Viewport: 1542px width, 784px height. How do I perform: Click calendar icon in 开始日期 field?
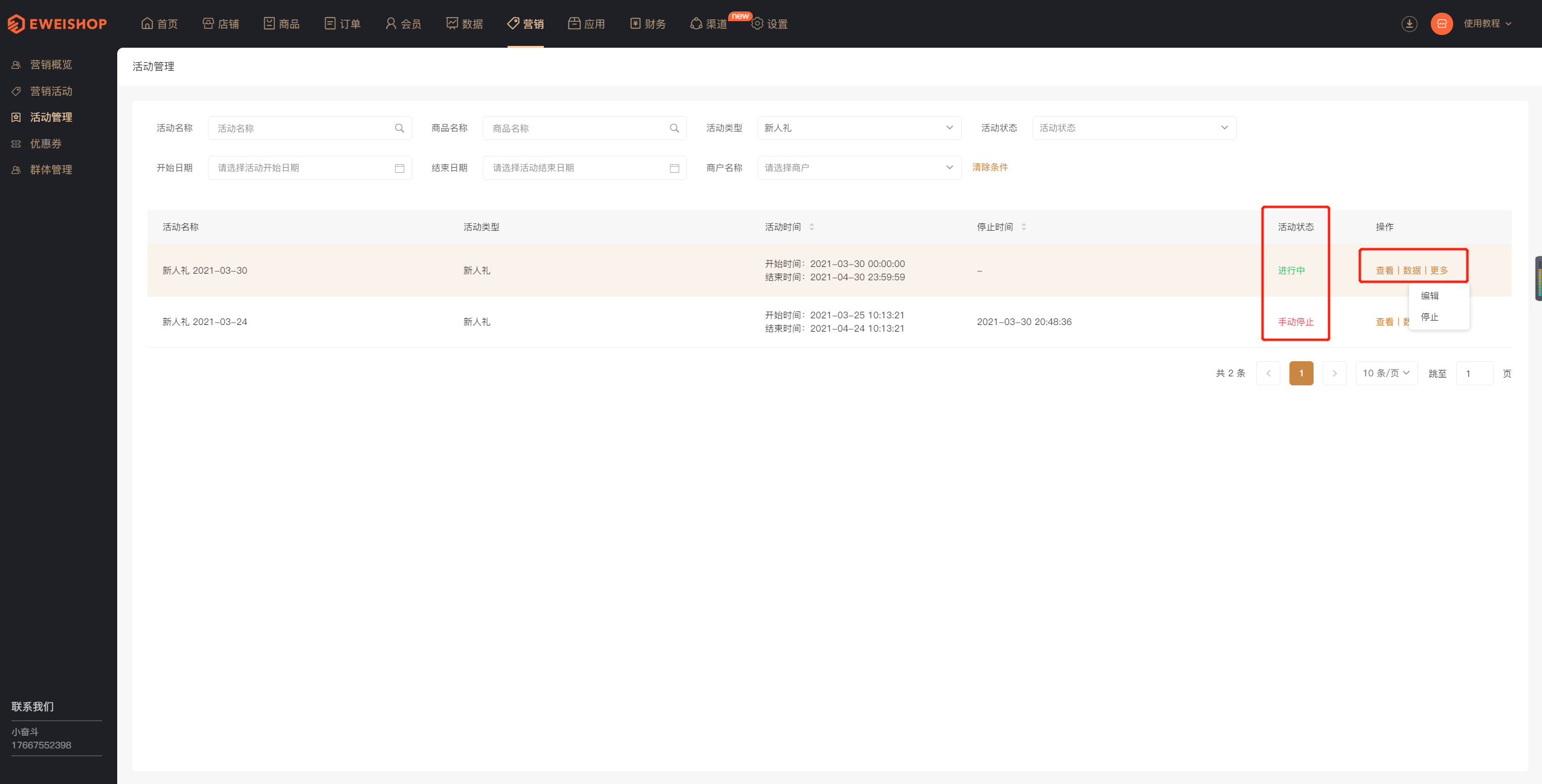399,168
